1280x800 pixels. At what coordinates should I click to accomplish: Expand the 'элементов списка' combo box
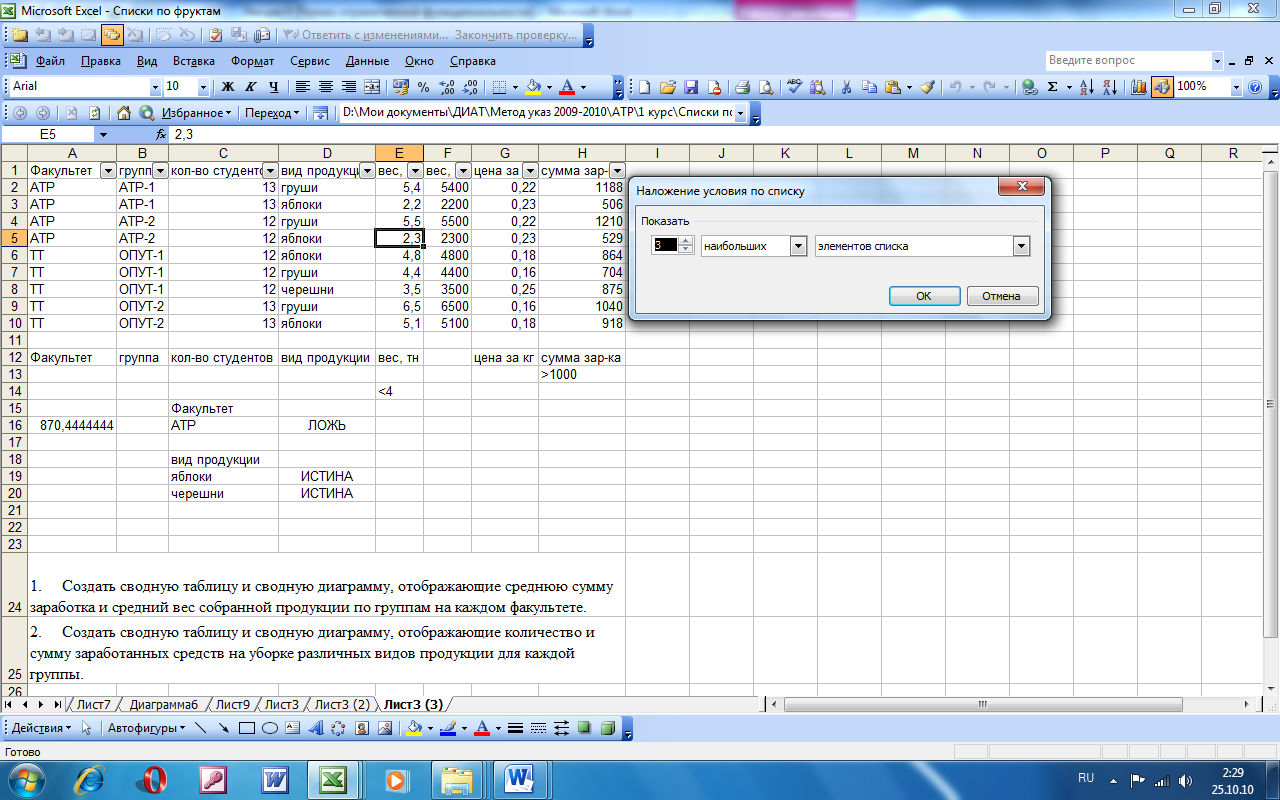coord(1020,246)
